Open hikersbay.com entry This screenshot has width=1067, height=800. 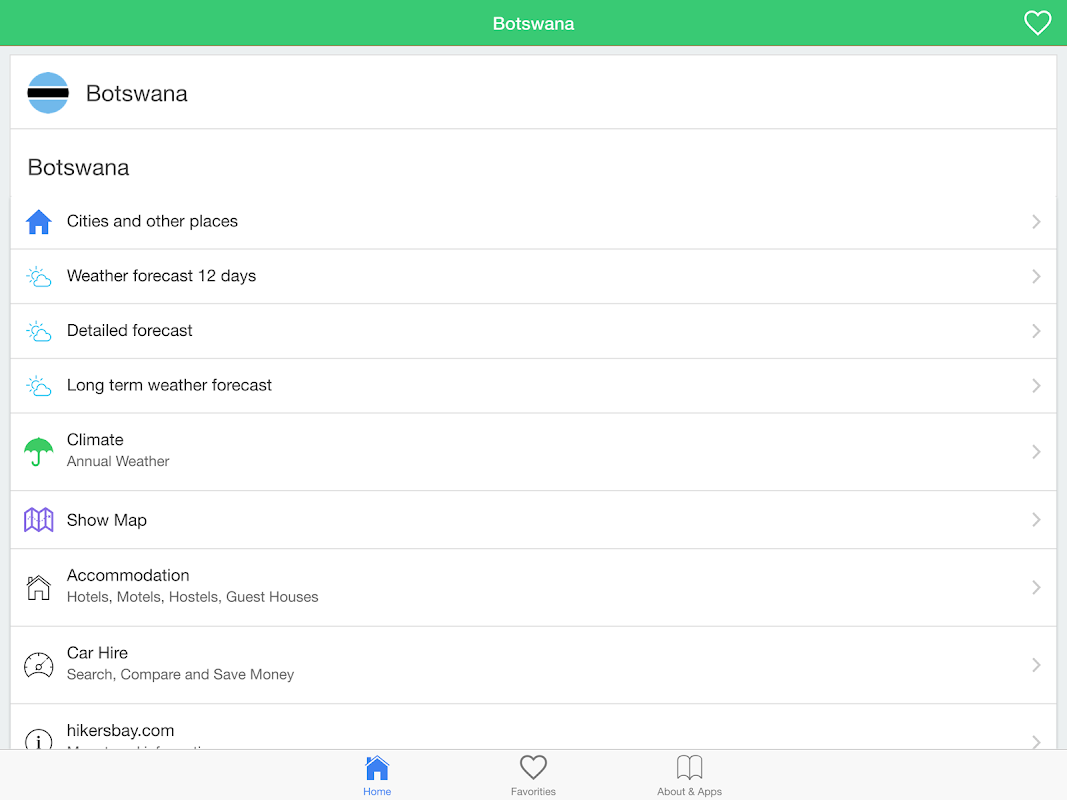point(534,727)
